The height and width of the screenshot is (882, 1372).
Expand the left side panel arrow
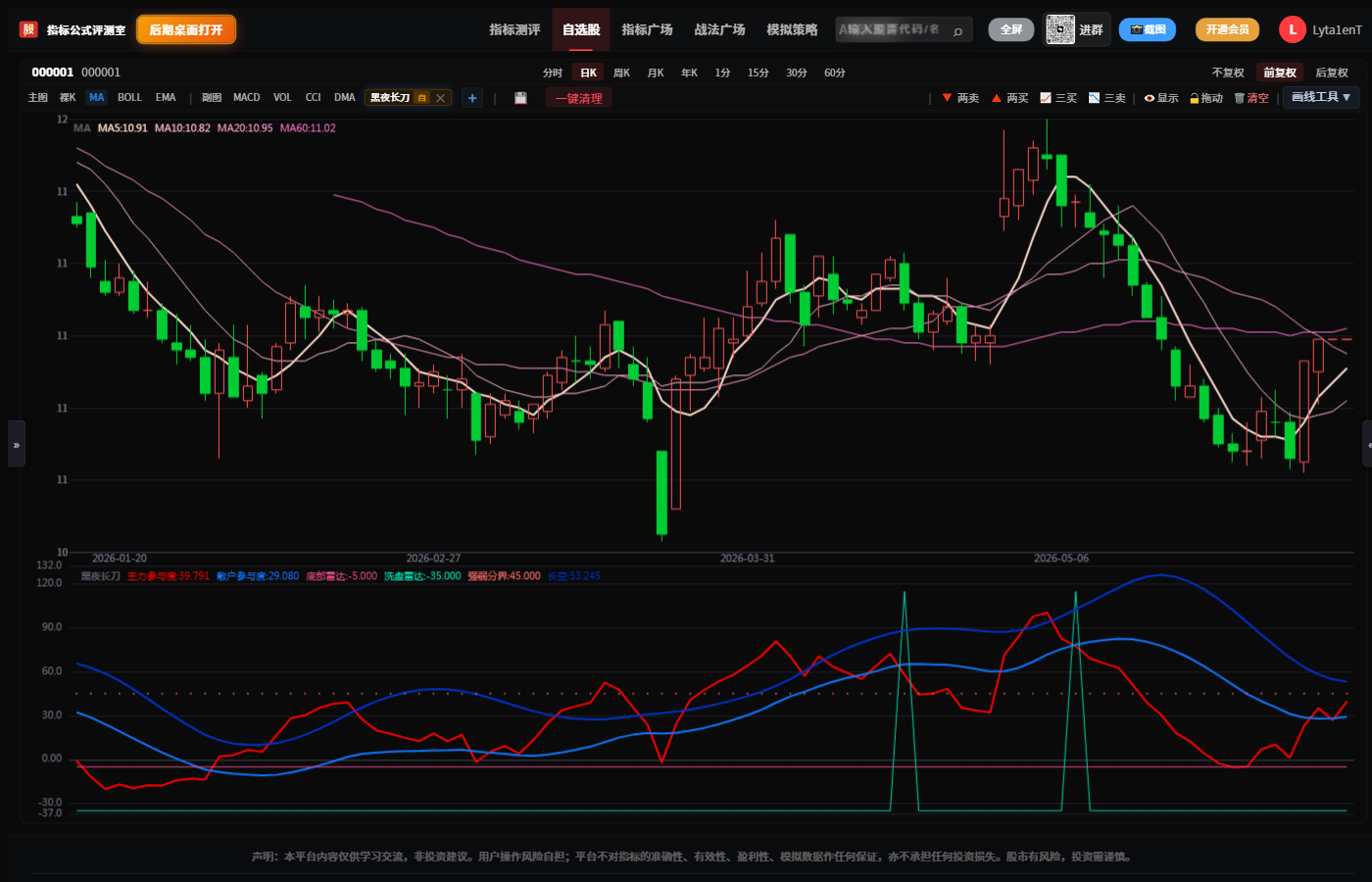click(x=16, y=444)
